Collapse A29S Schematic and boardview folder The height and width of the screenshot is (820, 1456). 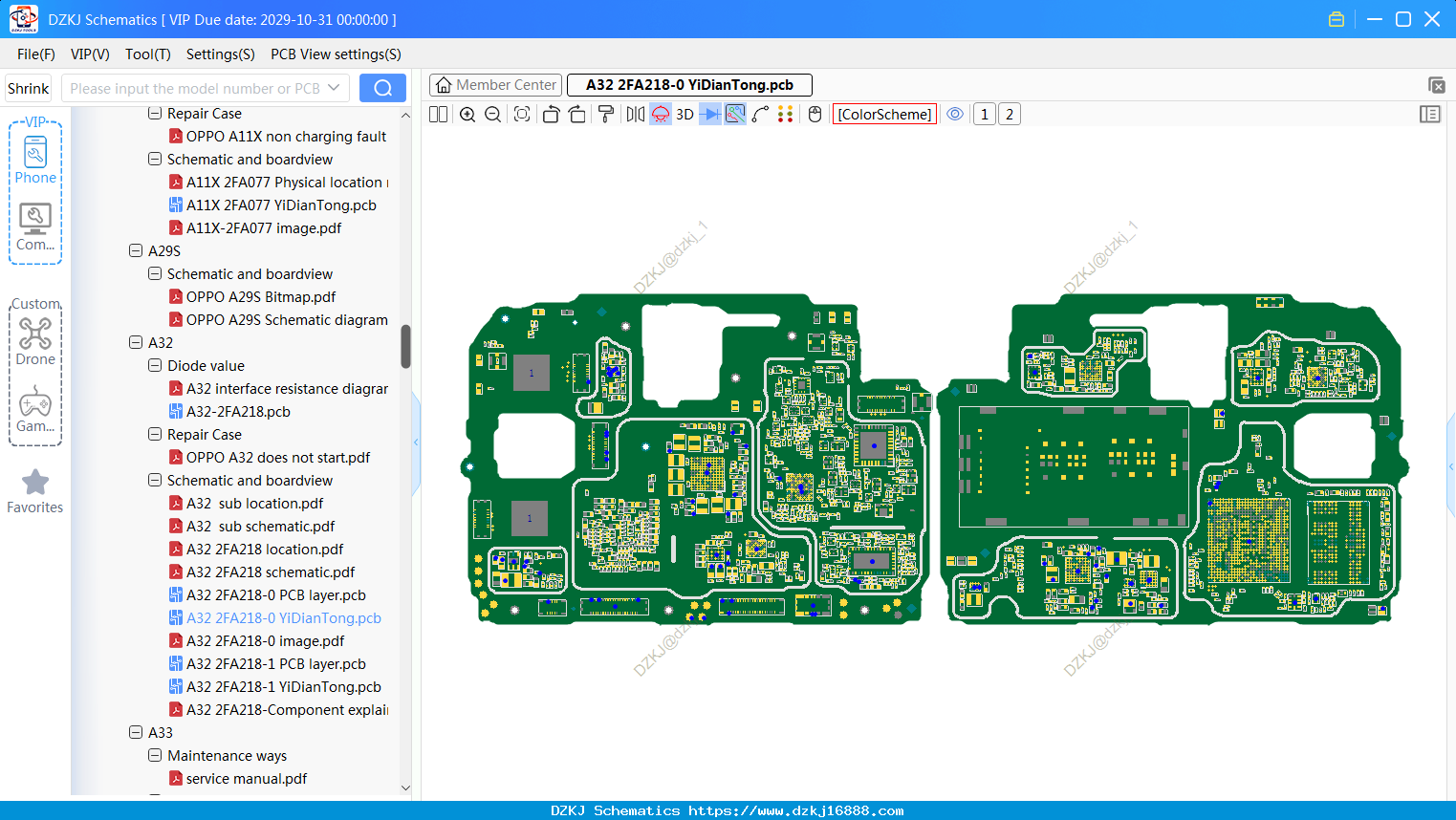(x=155, y=274)
